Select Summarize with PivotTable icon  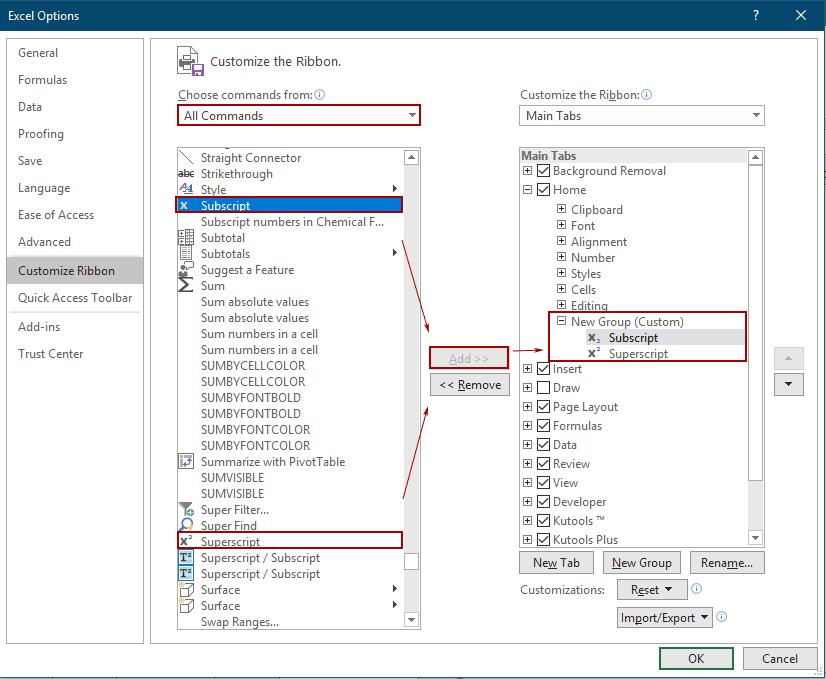[x=188, y=461]
